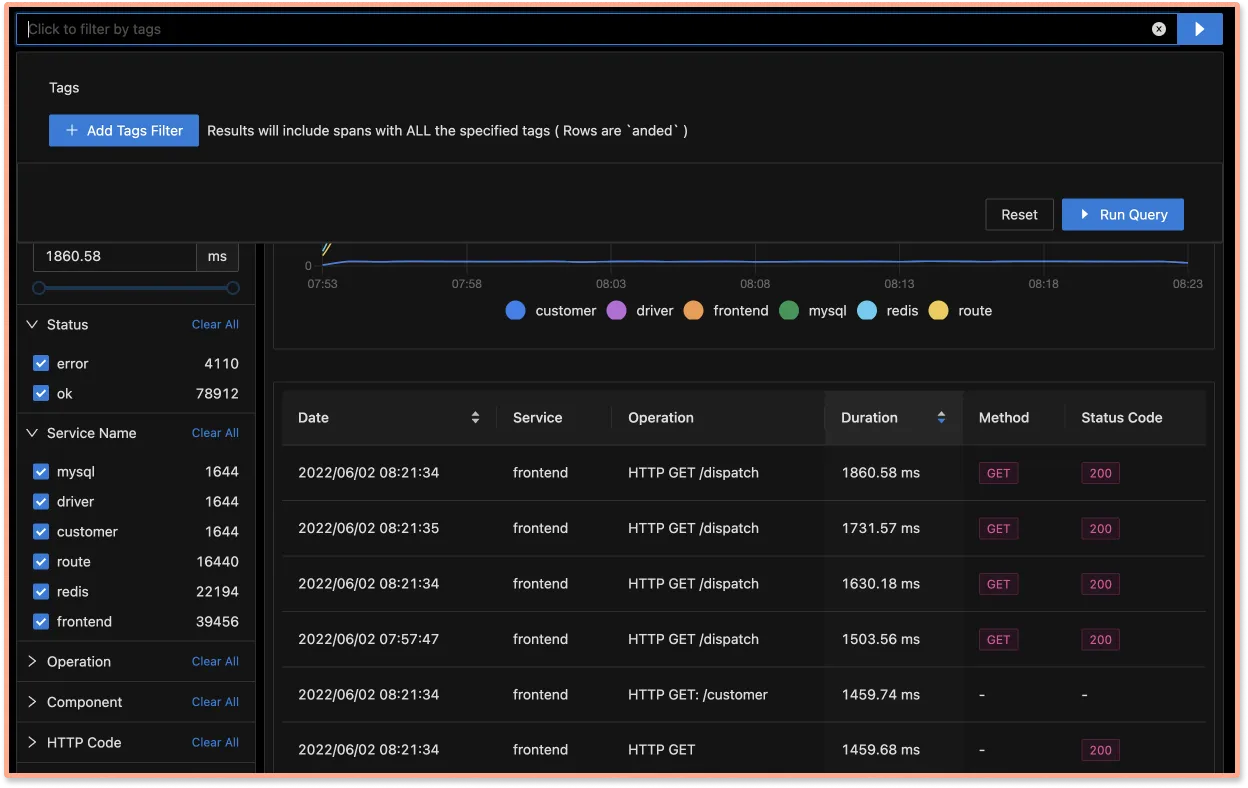This screenshot has height=788, width=1248.
Task: Uncheck the redis service checkbox
Action: (x=41, y=591)
